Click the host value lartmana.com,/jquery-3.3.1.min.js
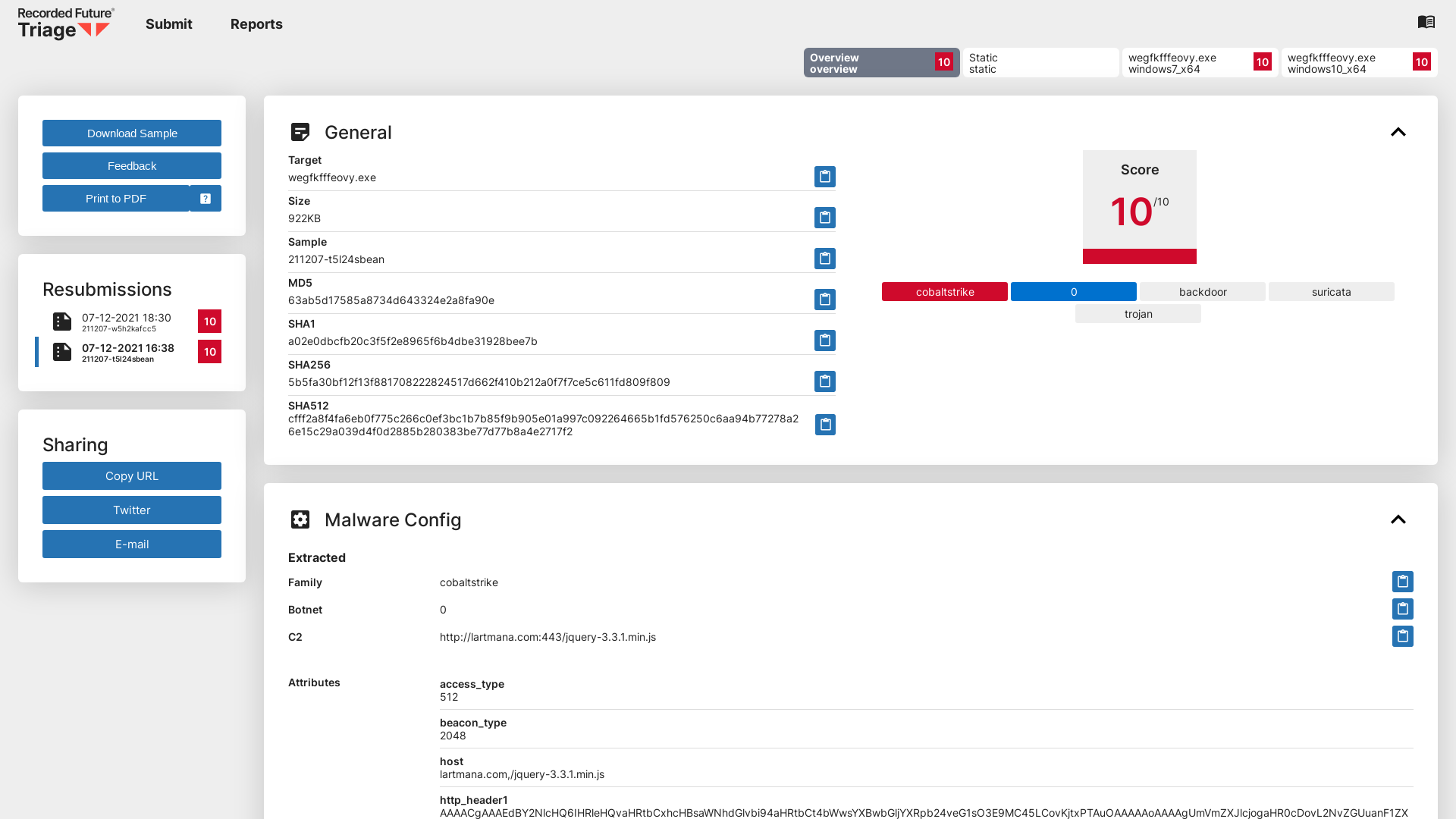Viewport: 1456px width, 819px height. click(x=522, y=774)
